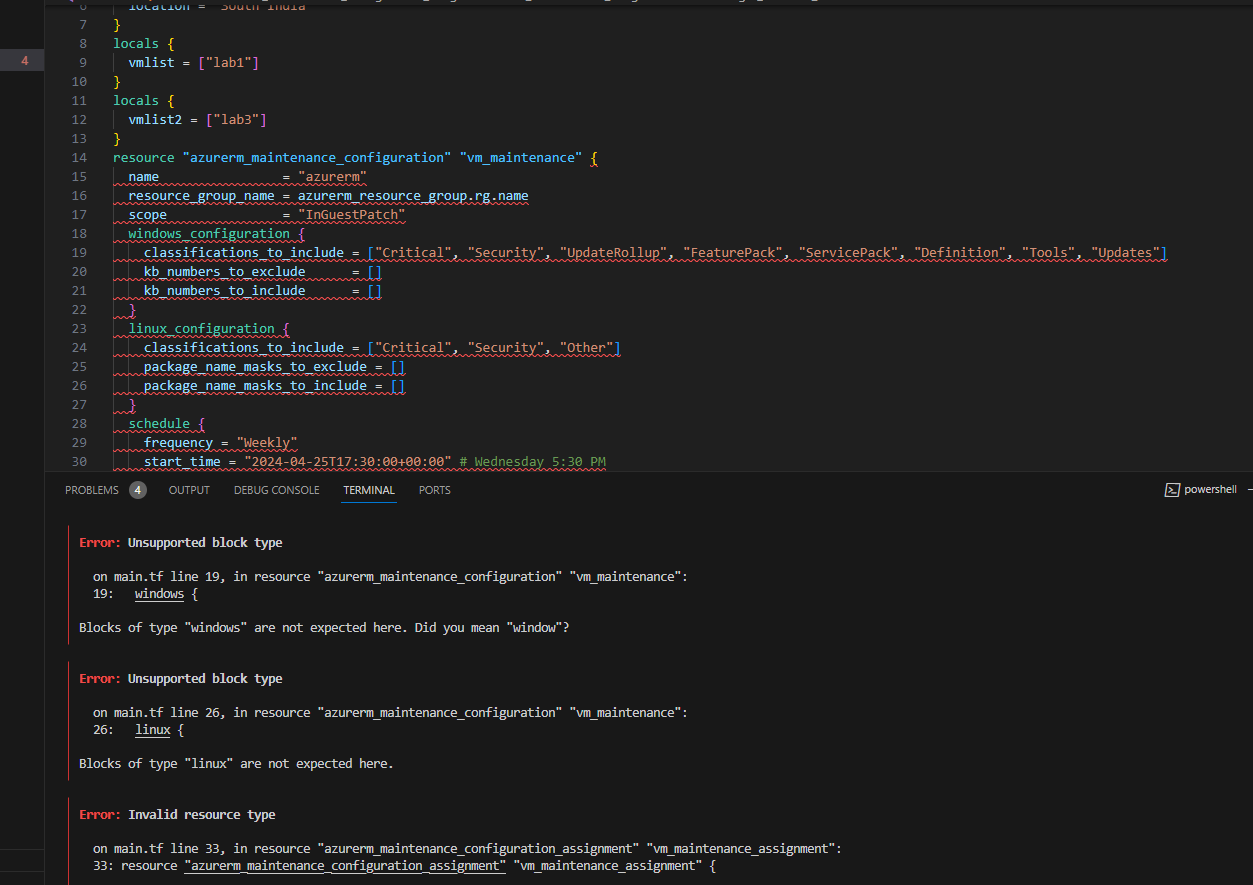Click "Blocks of type "linux" are not expected here."
Viewport: 1253px width, 885px height.
click(x=236, y=764)
